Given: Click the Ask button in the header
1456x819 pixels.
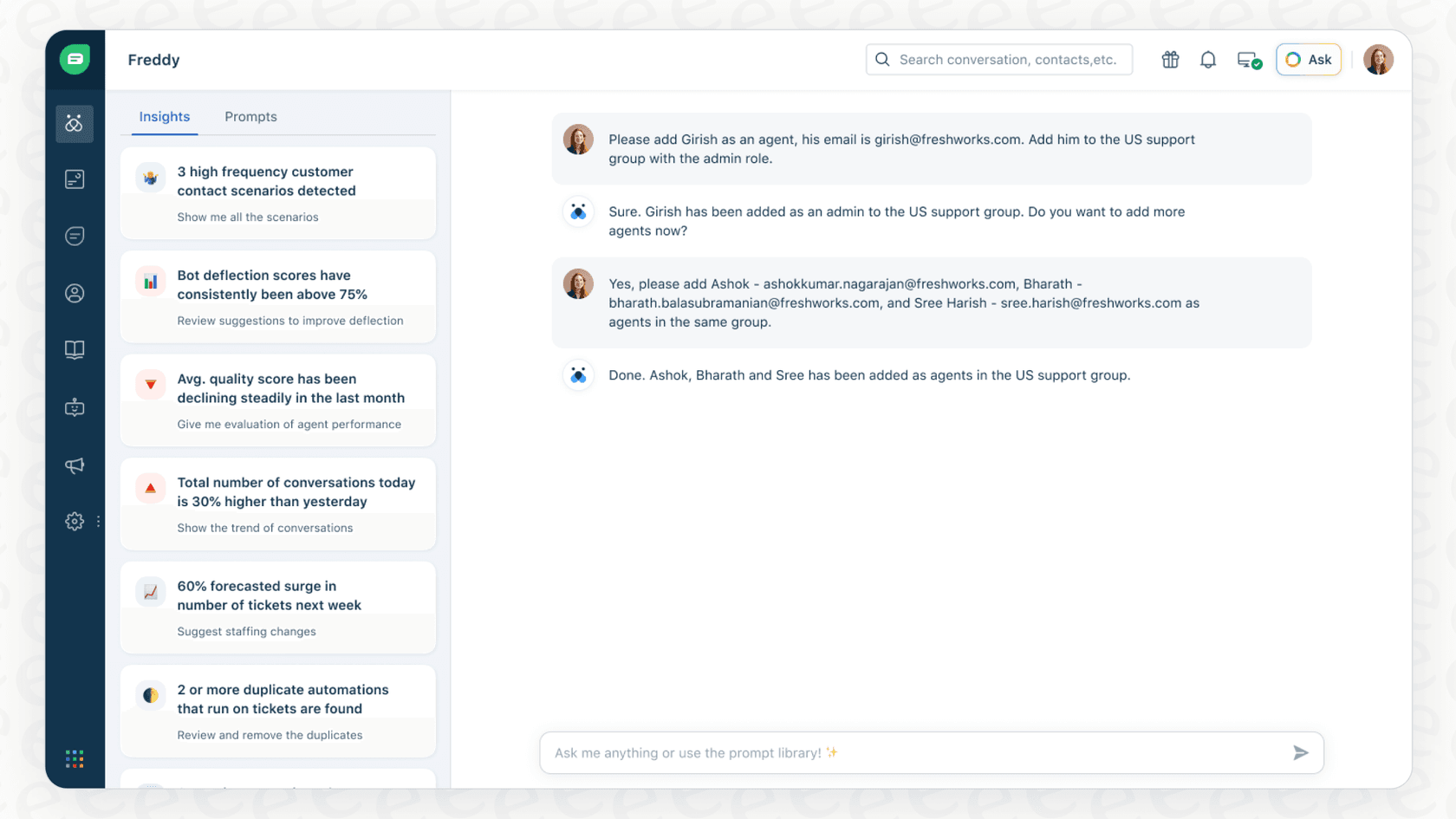Looking at the screenshot, I should (1309, 59).
